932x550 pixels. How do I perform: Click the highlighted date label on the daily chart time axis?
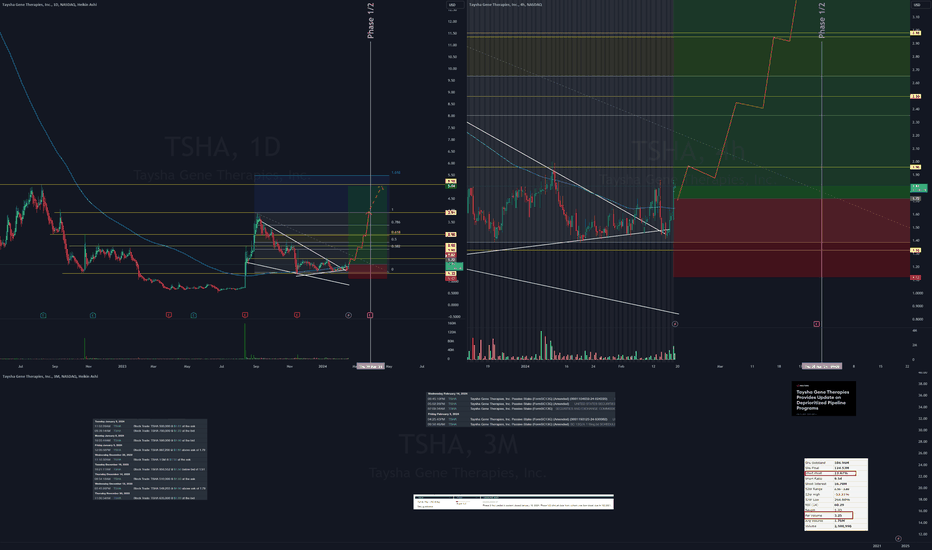[x=370, y=366]
